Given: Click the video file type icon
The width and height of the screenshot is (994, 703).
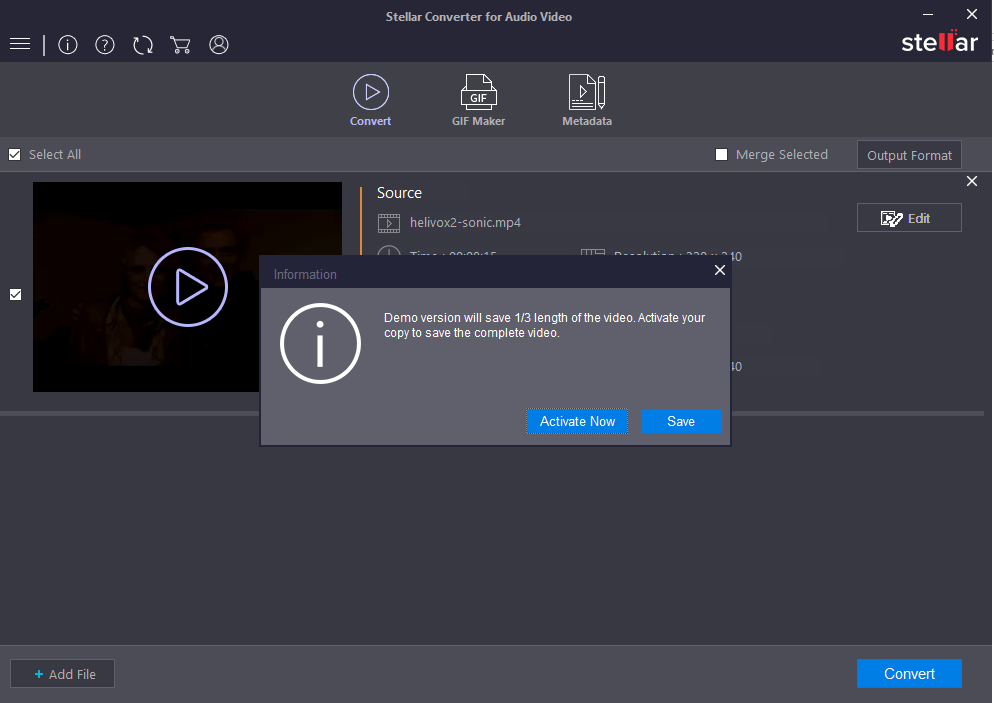Looking at the screenshot, I should (389, 223).
